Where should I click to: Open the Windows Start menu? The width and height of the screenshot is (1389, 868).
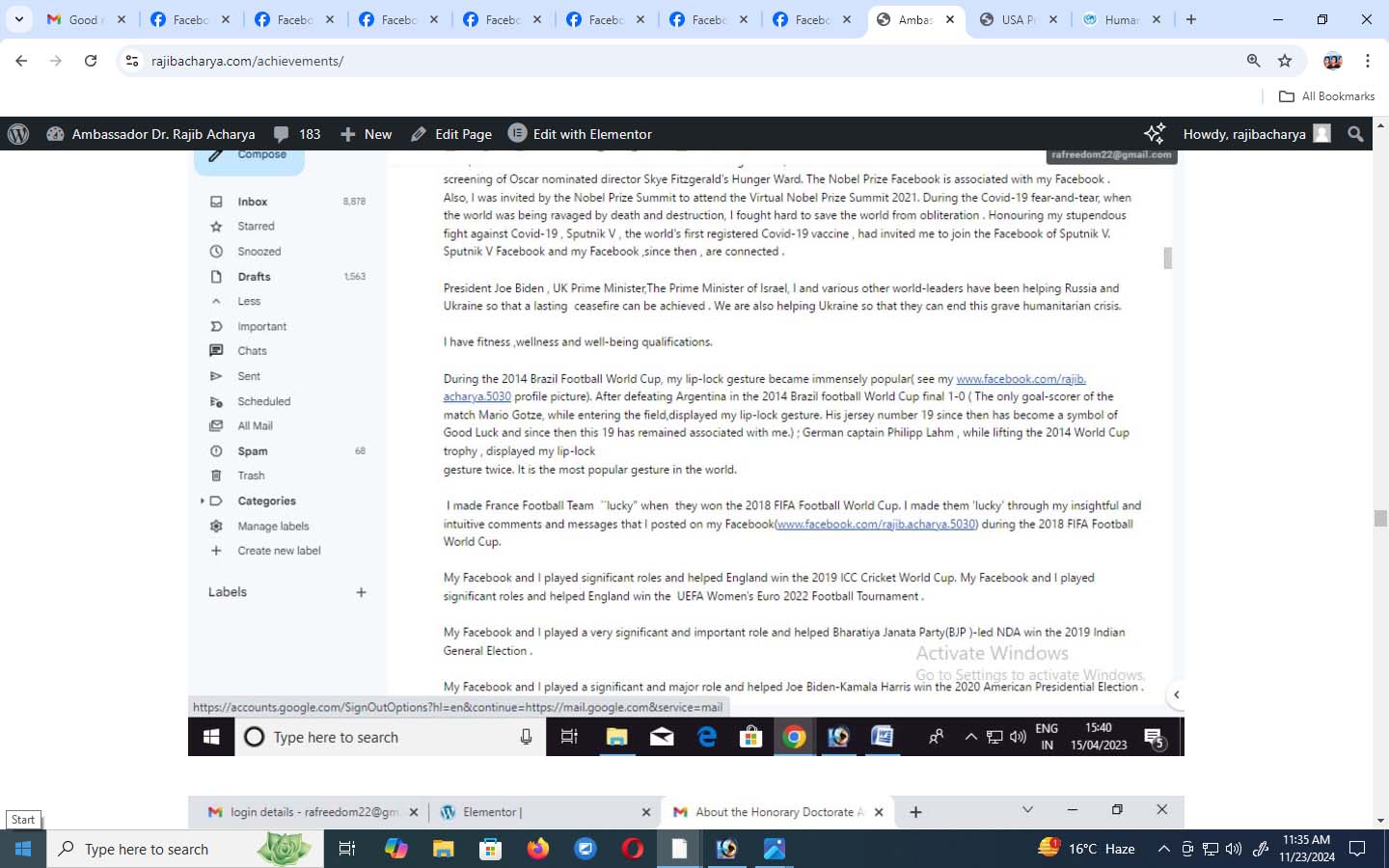[x=23, y=849]
